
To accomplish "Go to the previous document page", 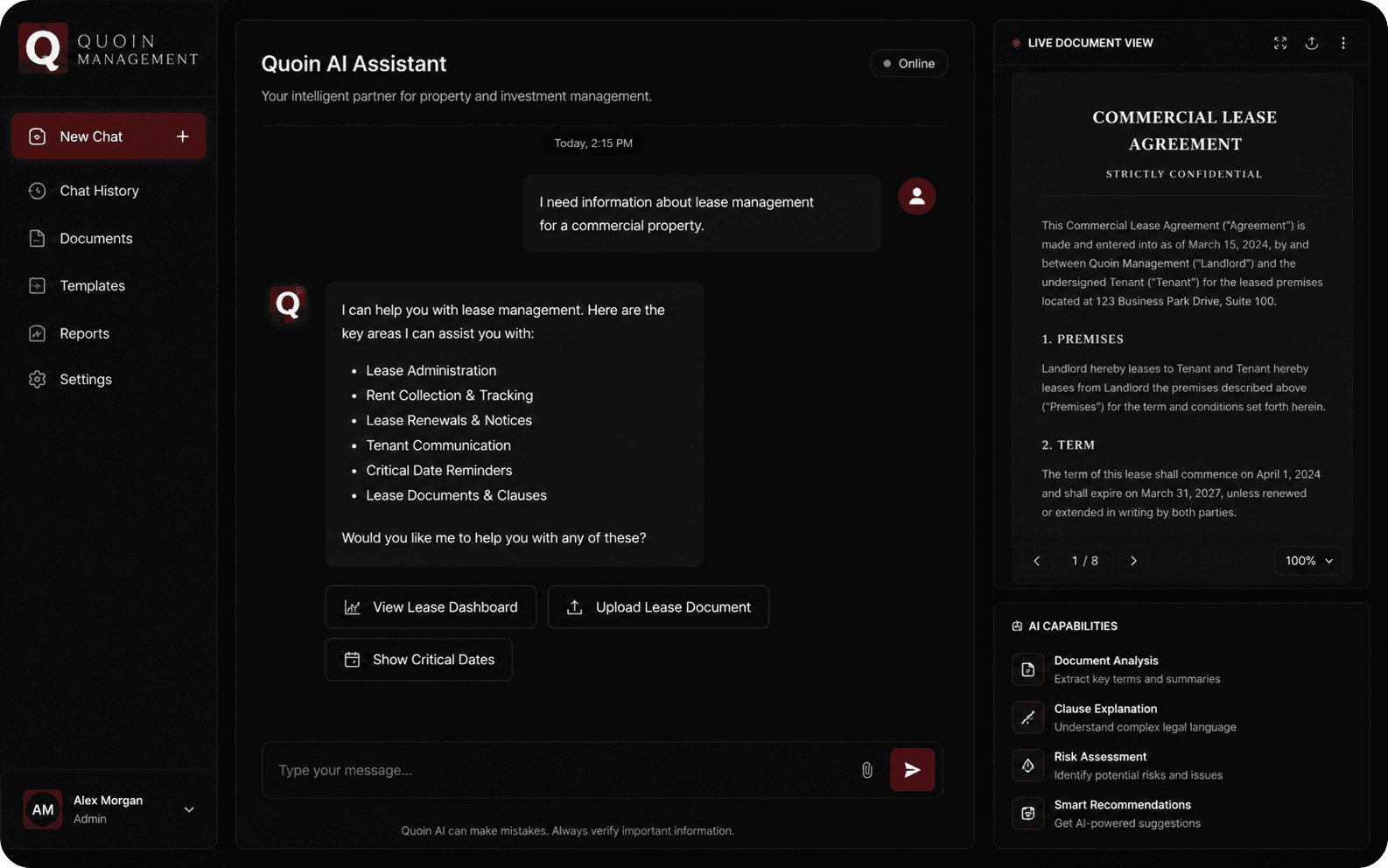I will point(1037,561).
